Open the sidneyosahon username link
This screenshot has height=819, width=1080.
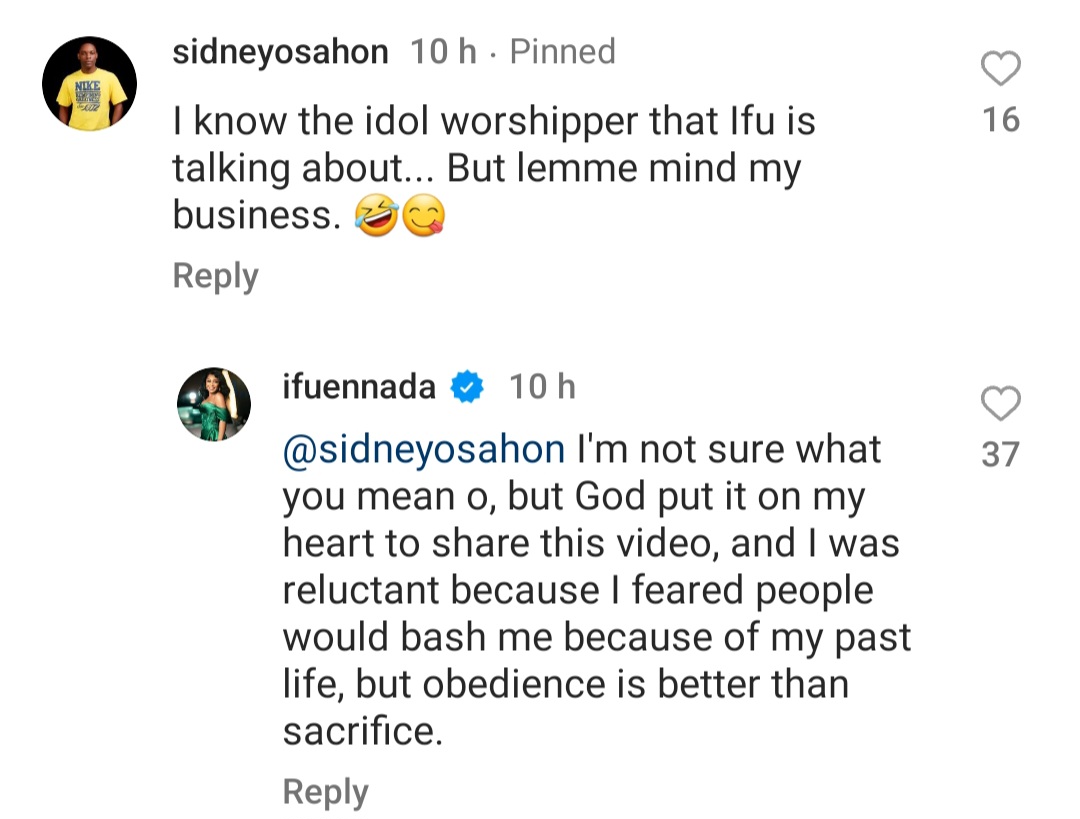tap(280, 52)
